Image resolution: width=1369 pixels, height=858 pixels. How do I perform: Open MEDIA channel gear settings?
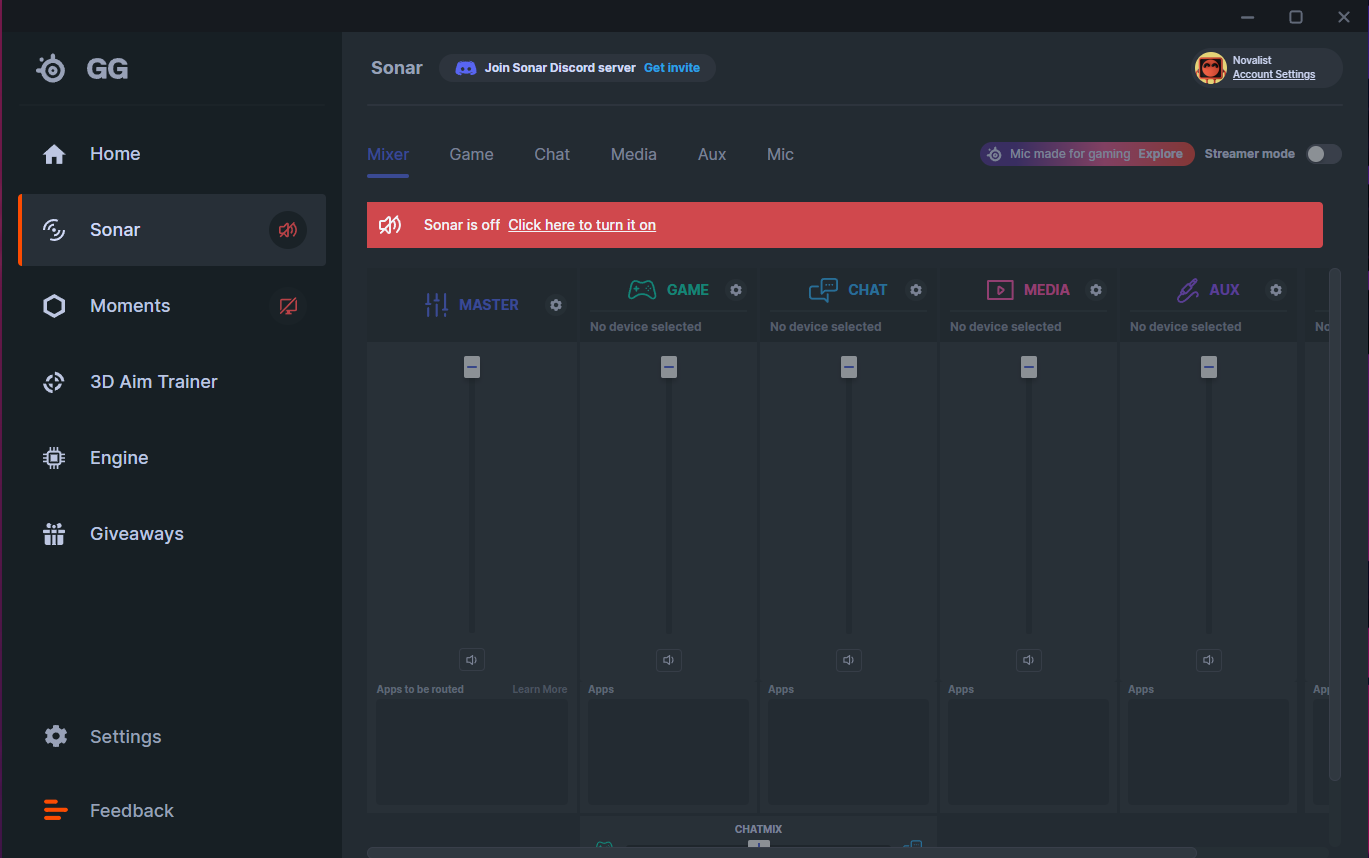click(1096, 290)
